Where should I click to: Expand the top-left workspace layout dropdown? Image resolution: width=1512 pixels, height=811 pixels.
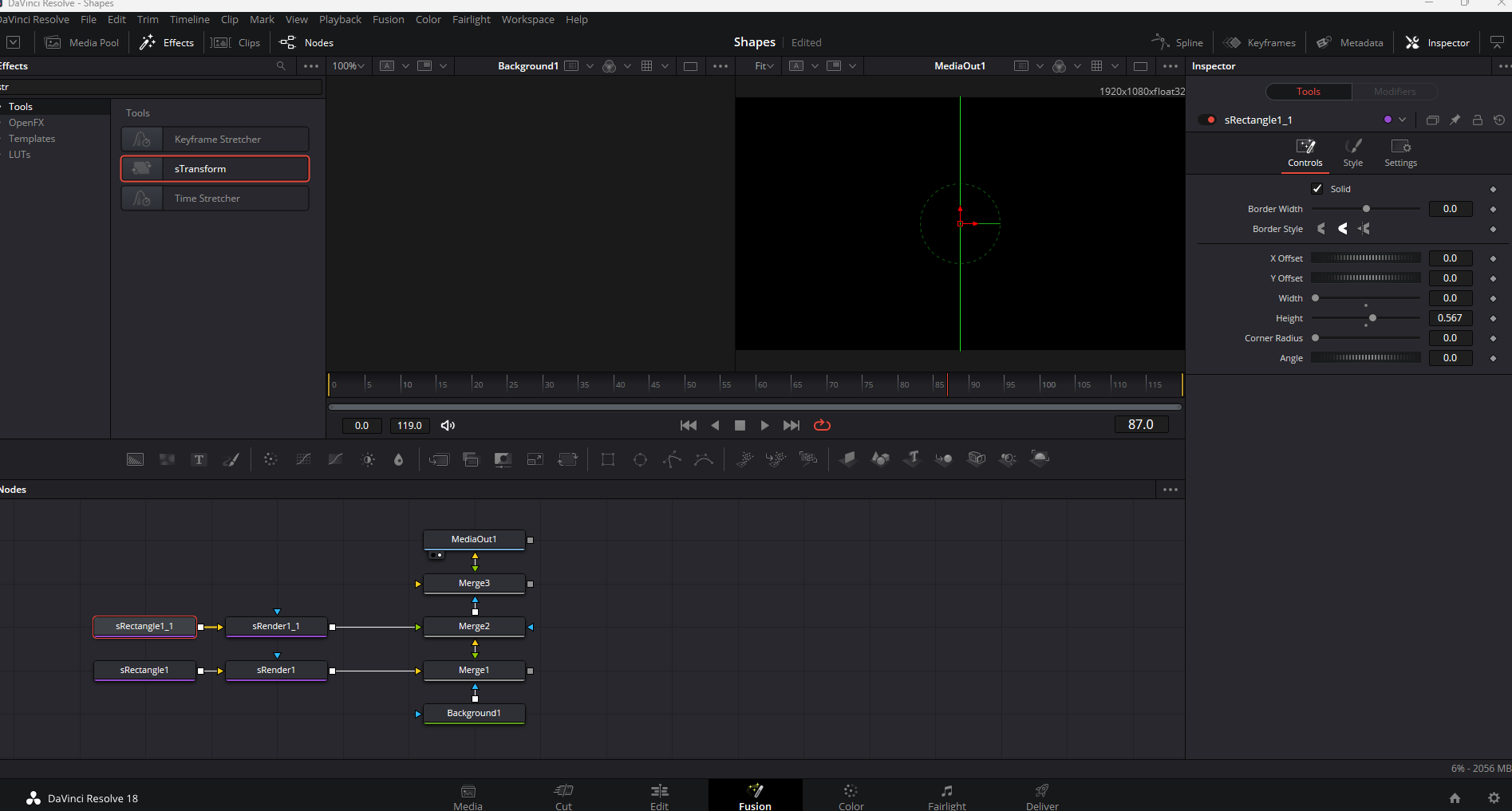point(14,42)
